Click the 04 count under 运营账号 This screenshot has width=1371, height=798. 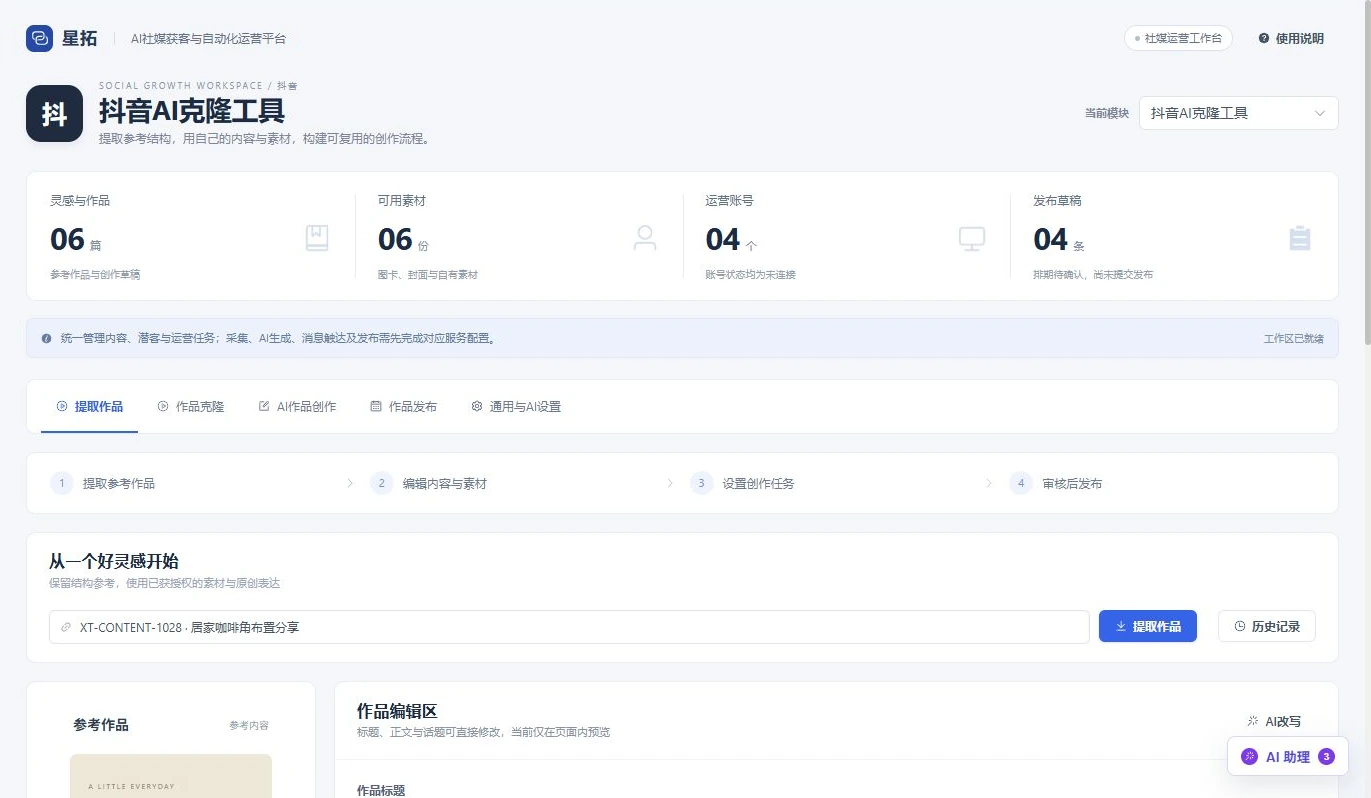(x=722, y=240)
